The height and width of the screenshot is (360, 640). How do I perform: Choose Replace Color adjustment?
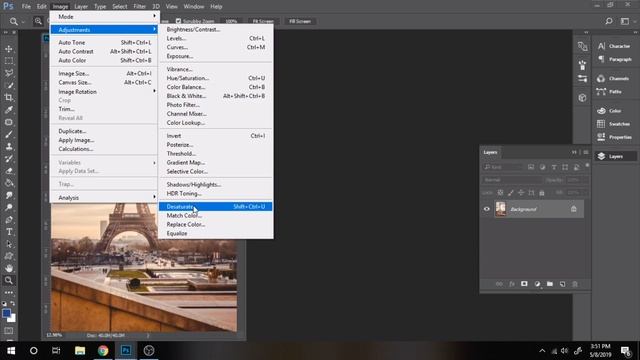[x=216, y=224]
